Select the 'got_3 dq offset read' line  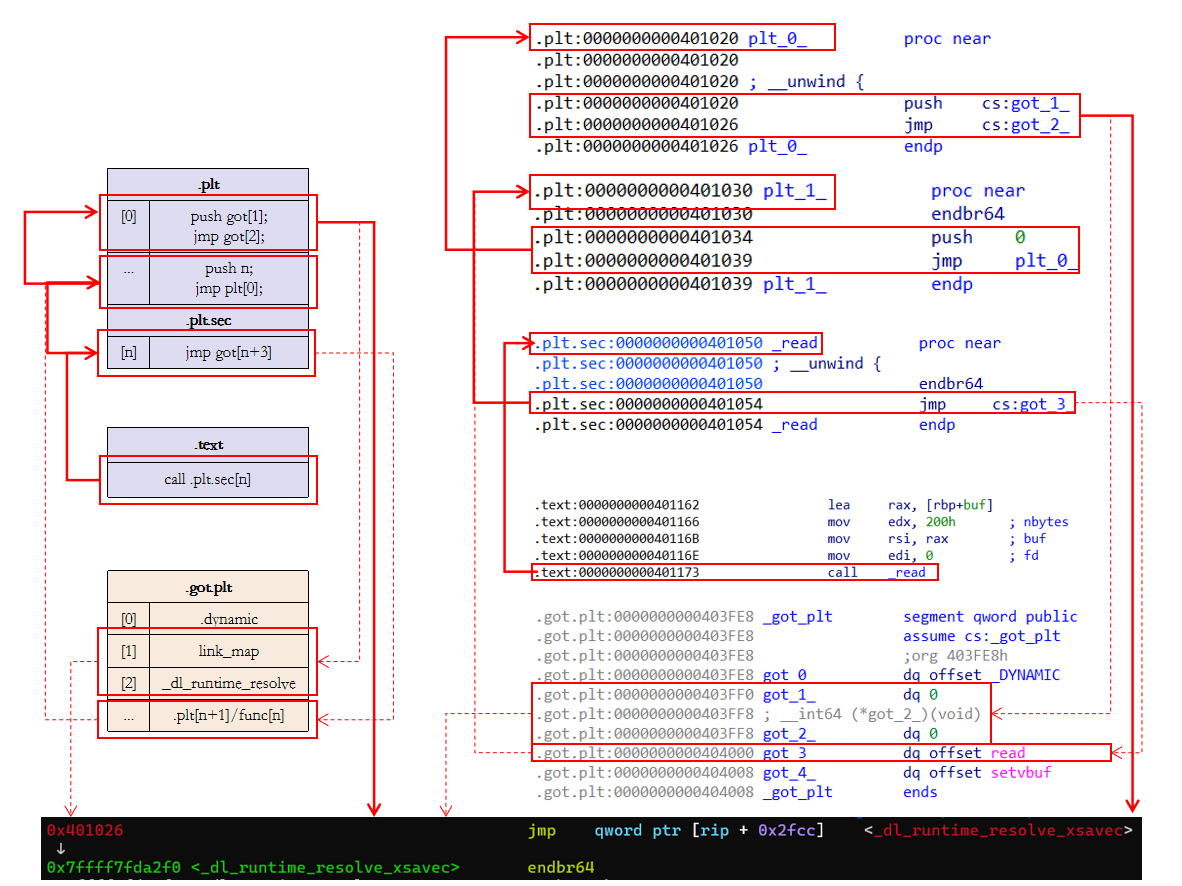click(x=820, y=753)
